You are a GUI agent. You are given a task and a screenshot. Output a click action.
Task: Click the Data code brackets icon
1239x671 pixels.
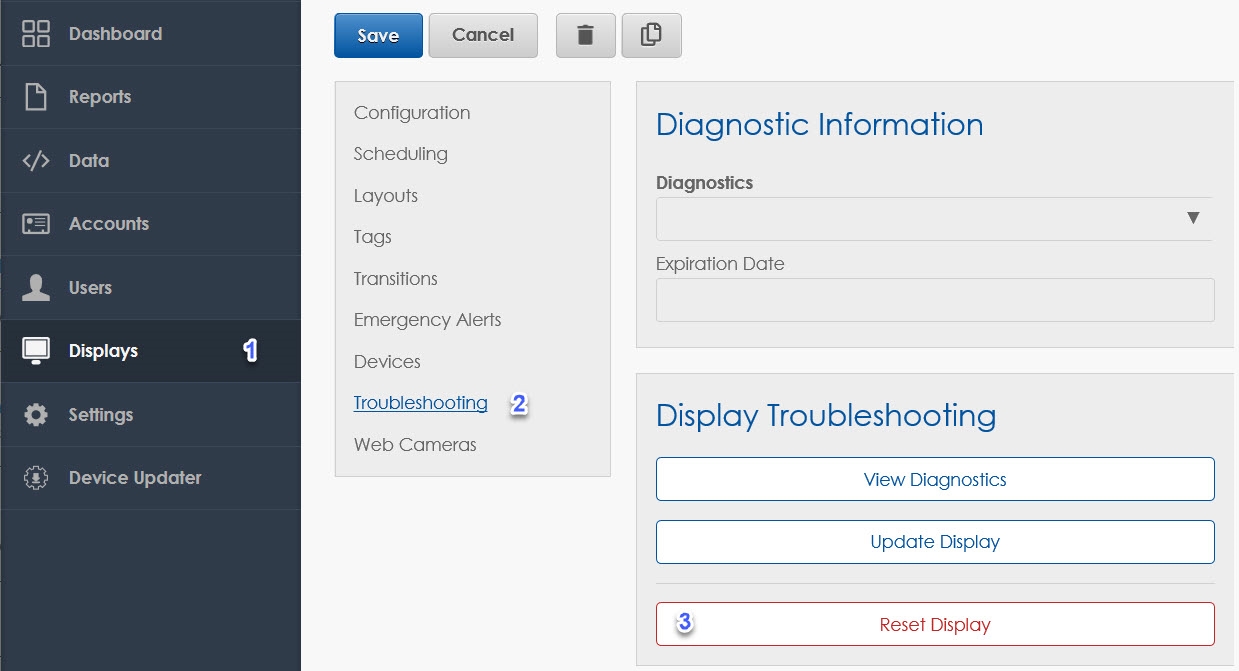(x=36, y=161)
